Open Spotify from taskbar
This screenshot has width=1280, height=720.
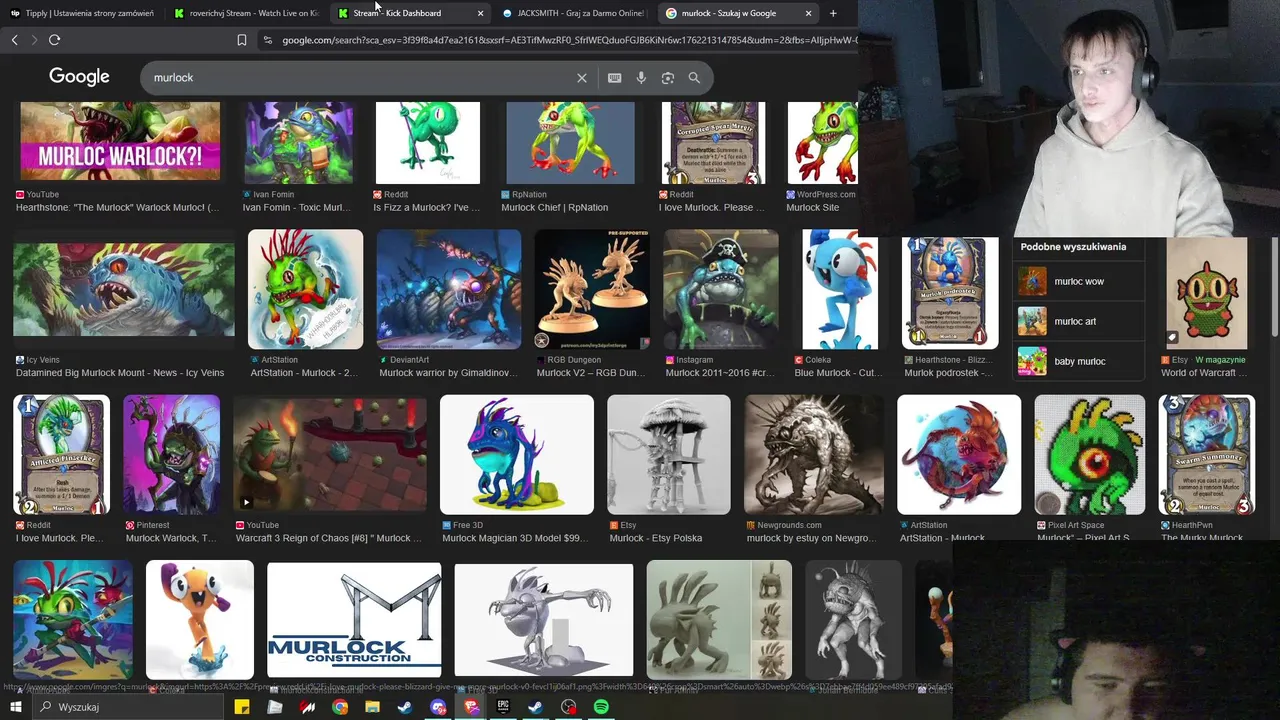tap(601, 707)
